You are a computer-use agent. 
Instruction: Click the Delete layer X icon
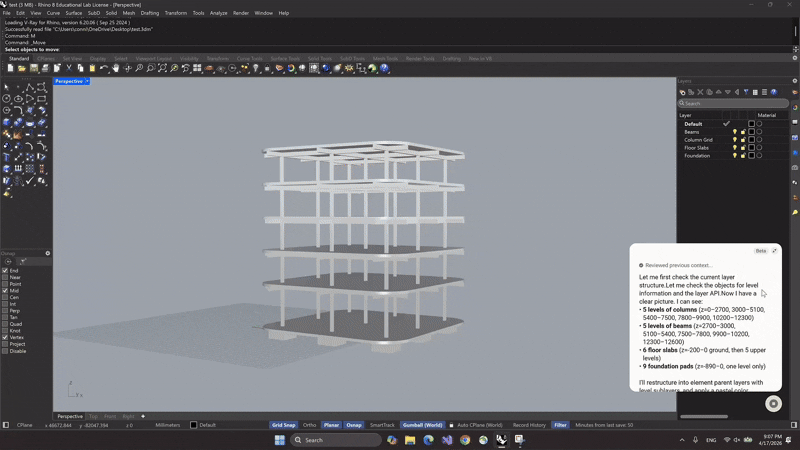[x=701, y=92]
